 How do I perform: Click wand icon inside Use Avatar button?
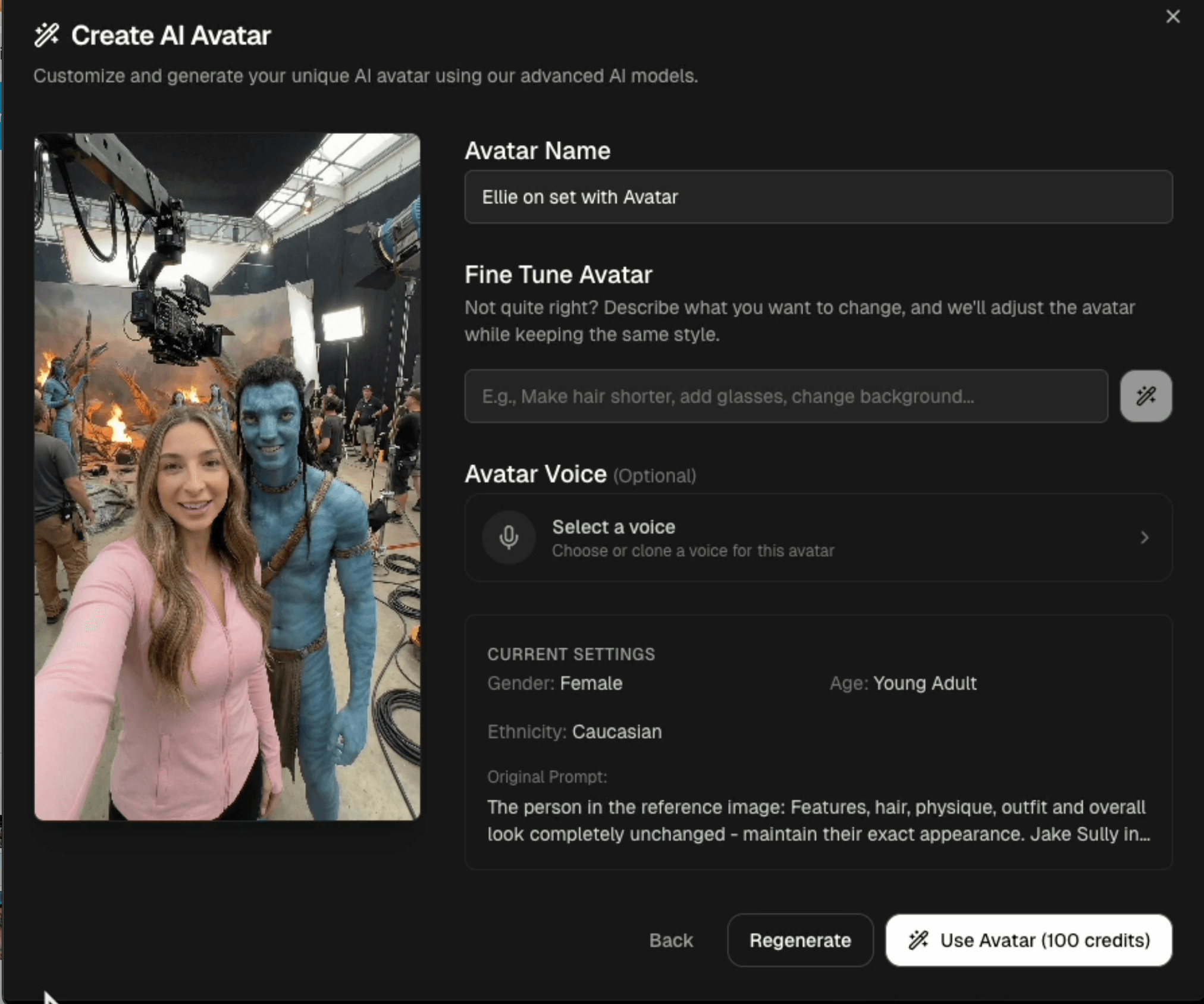point(918,940)
